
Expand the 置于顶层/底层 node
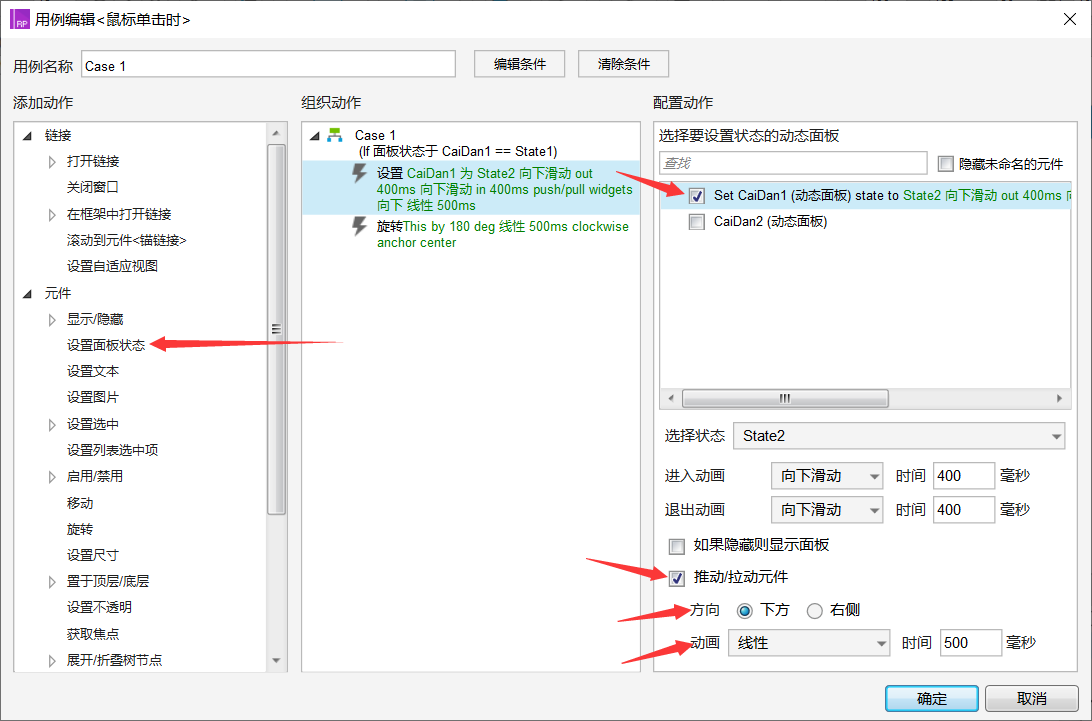tap(52, 582)
